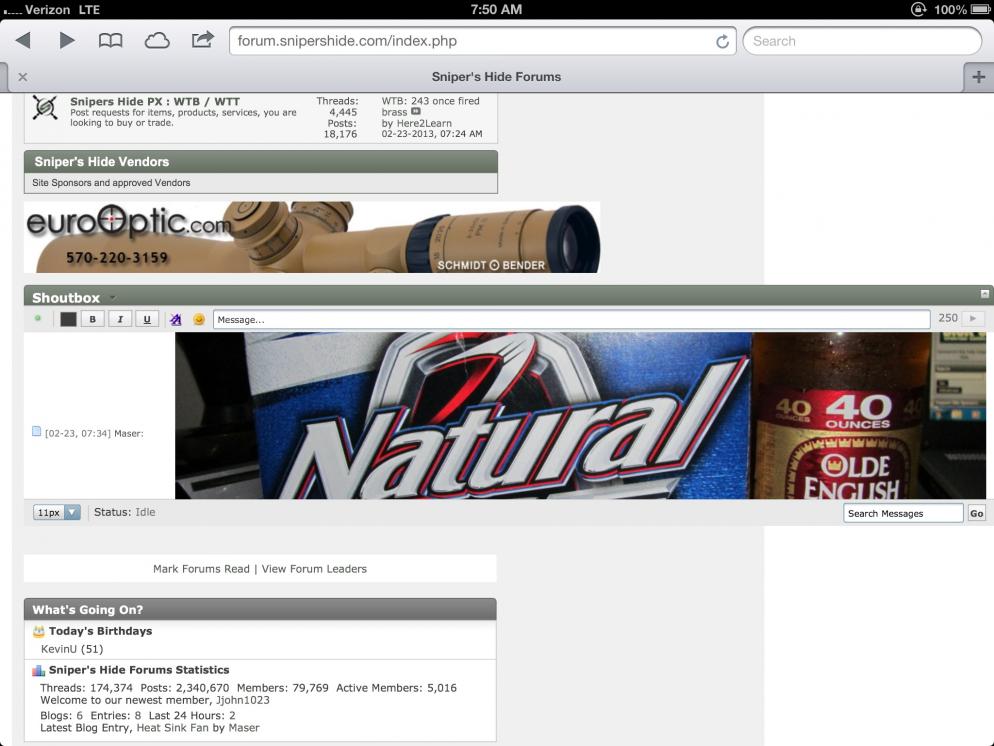
Task: Select the Sniper's Hide Forums tab
Action: pos(496,77)
